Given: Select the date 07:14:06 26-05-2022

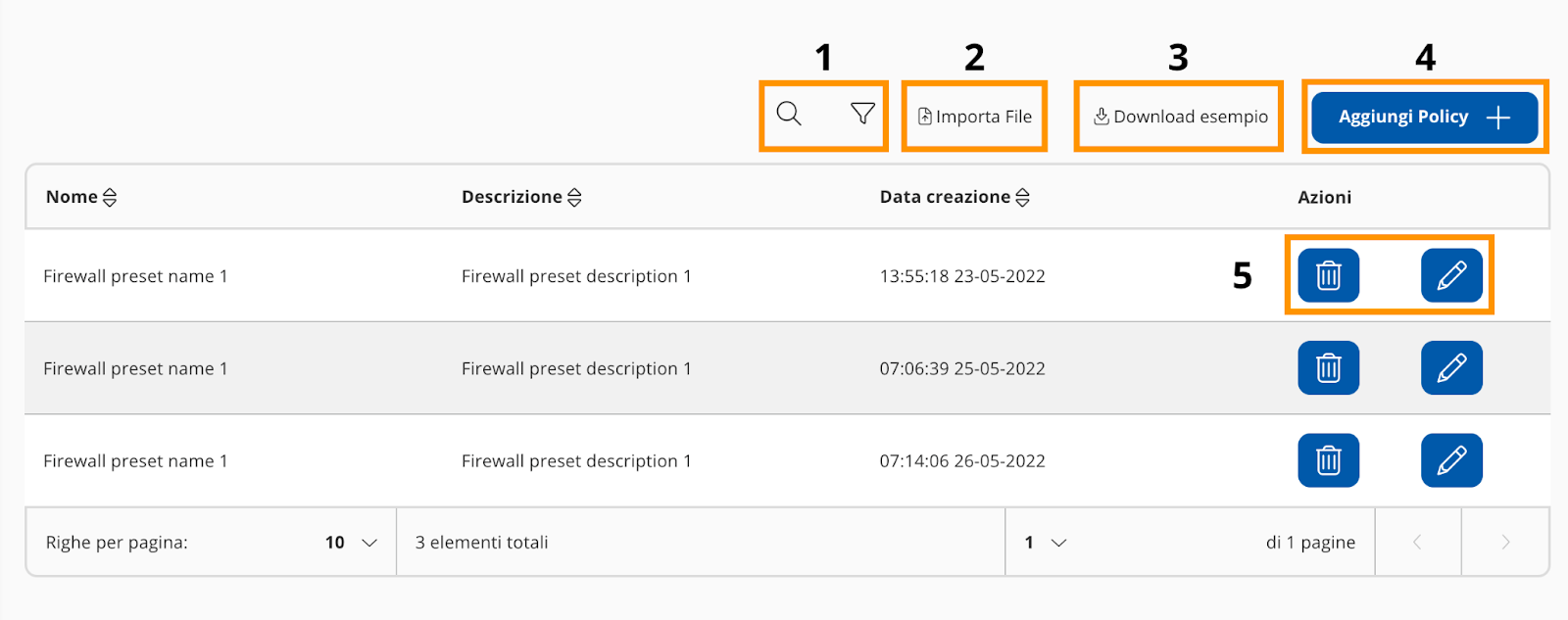Looking at the screenshot, I should coord(962,460).
